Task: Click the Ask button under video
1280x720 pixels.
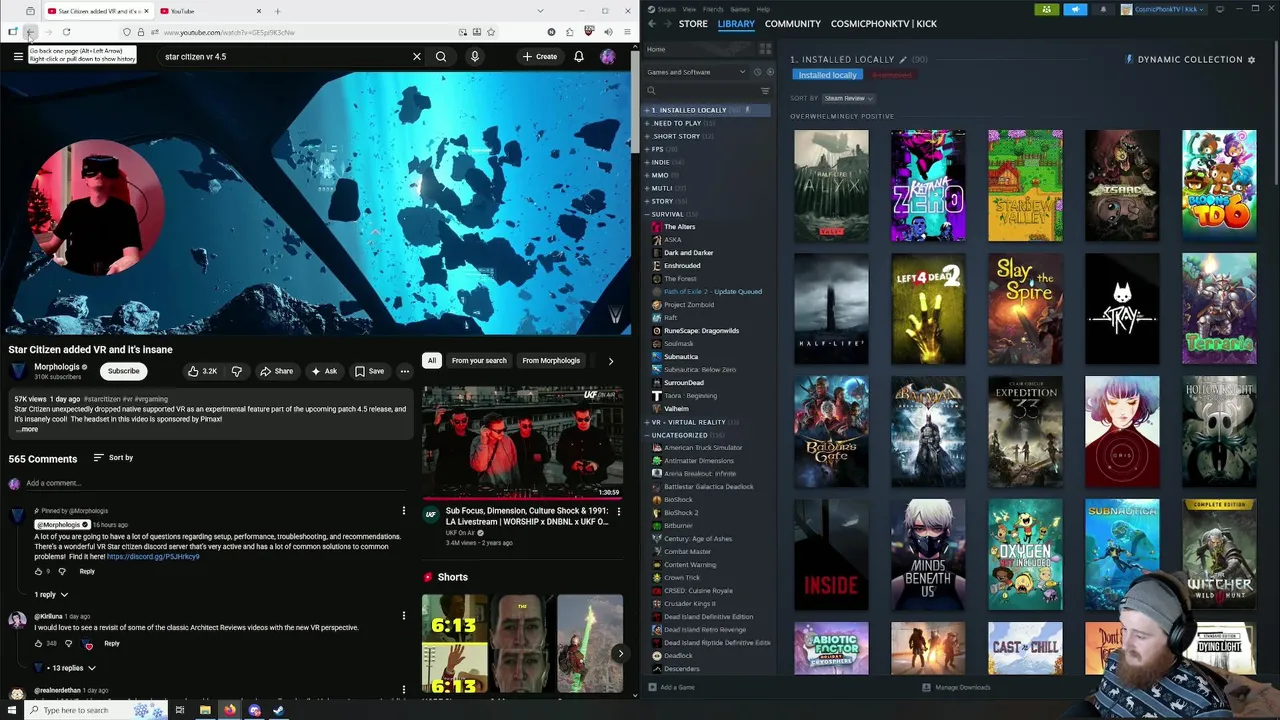Action: click(323, 371)
